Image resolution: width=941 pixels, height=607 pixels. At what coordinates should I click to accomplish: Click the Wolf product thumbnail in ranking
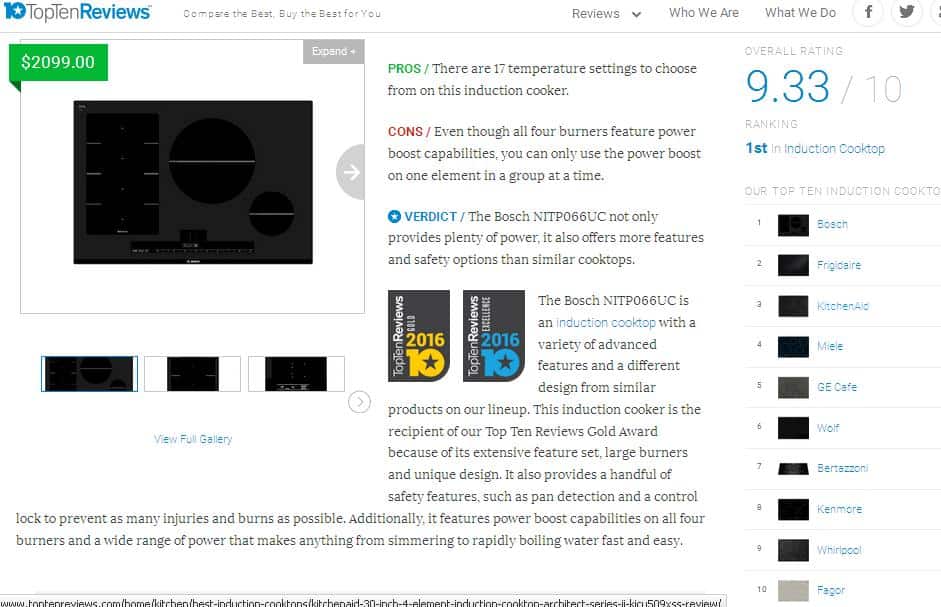[x=793, y=428]
